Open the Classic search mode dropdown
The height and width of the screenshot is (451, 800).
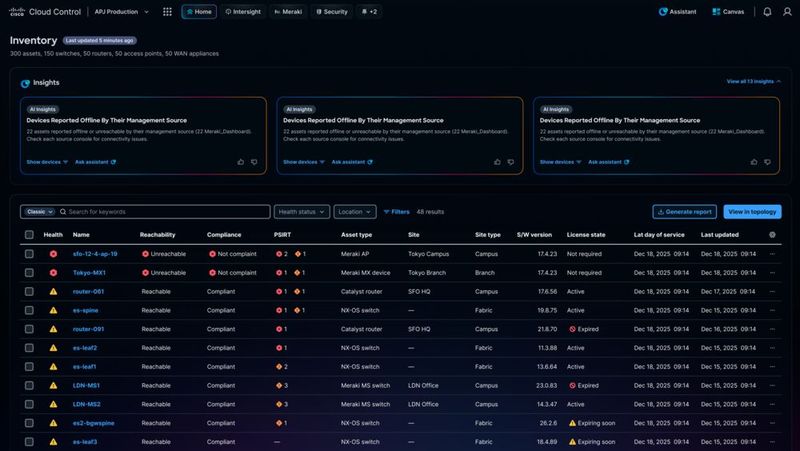pos(40,212)
